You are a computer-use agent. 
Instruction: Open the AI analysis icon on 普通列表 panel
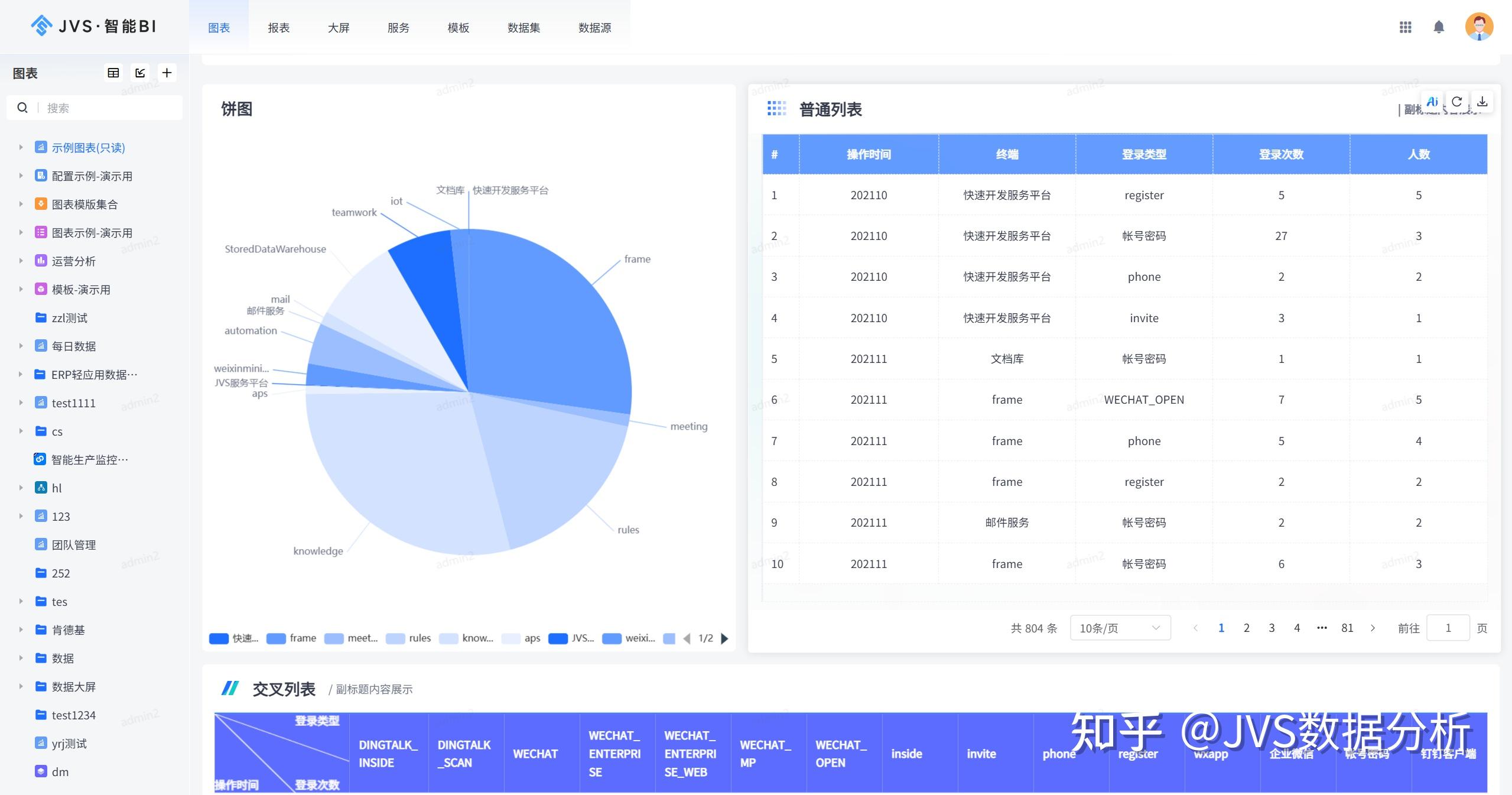pyautogui.click(x=1432, y=101)
